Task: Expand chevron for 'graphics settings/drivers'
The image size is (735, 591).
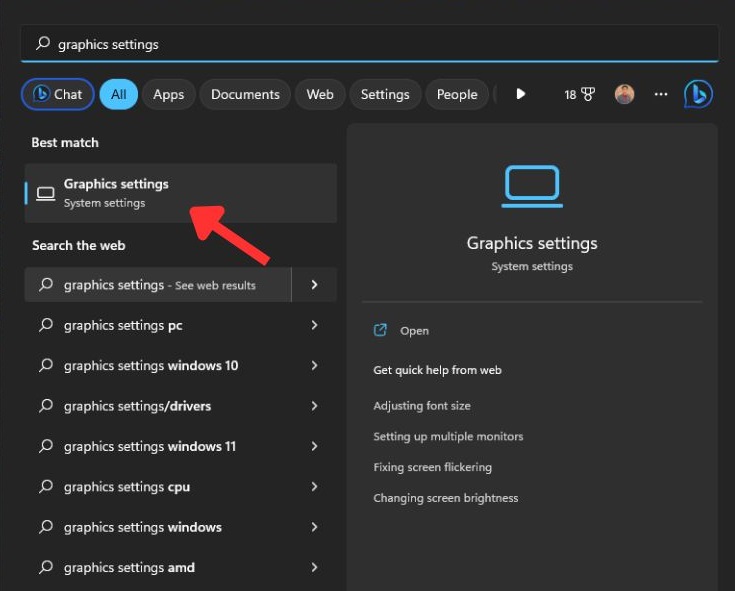Action: click(x=315, y=406)
